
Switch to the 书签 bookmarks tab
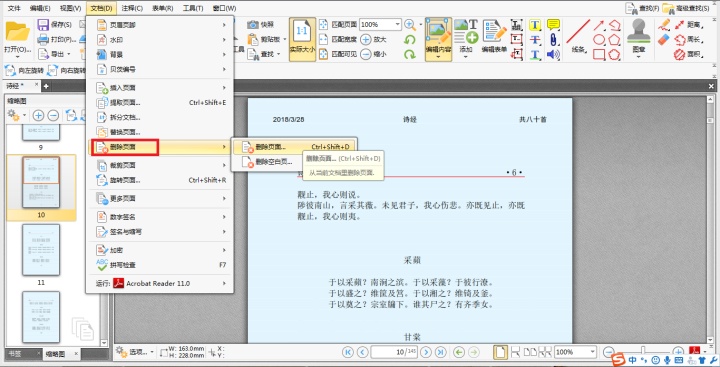(16, 353)
